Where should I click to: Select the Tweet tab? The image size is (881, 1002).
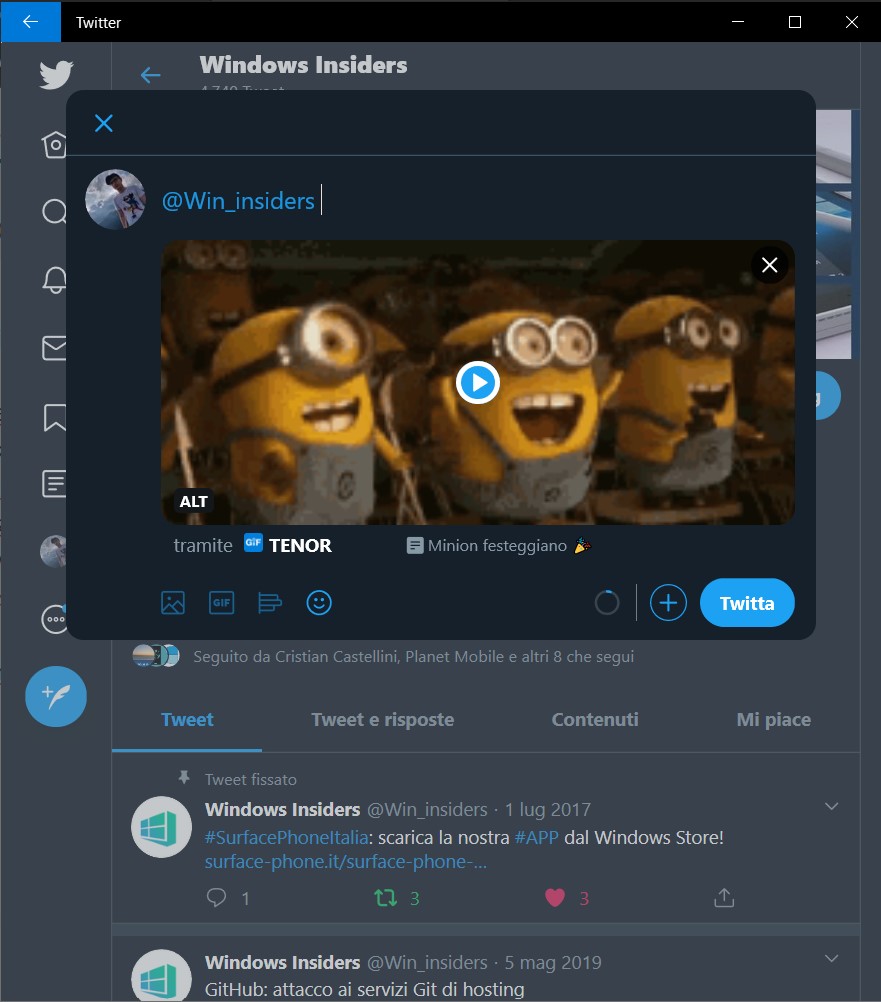pyautogui.click(x=187, y=720)
